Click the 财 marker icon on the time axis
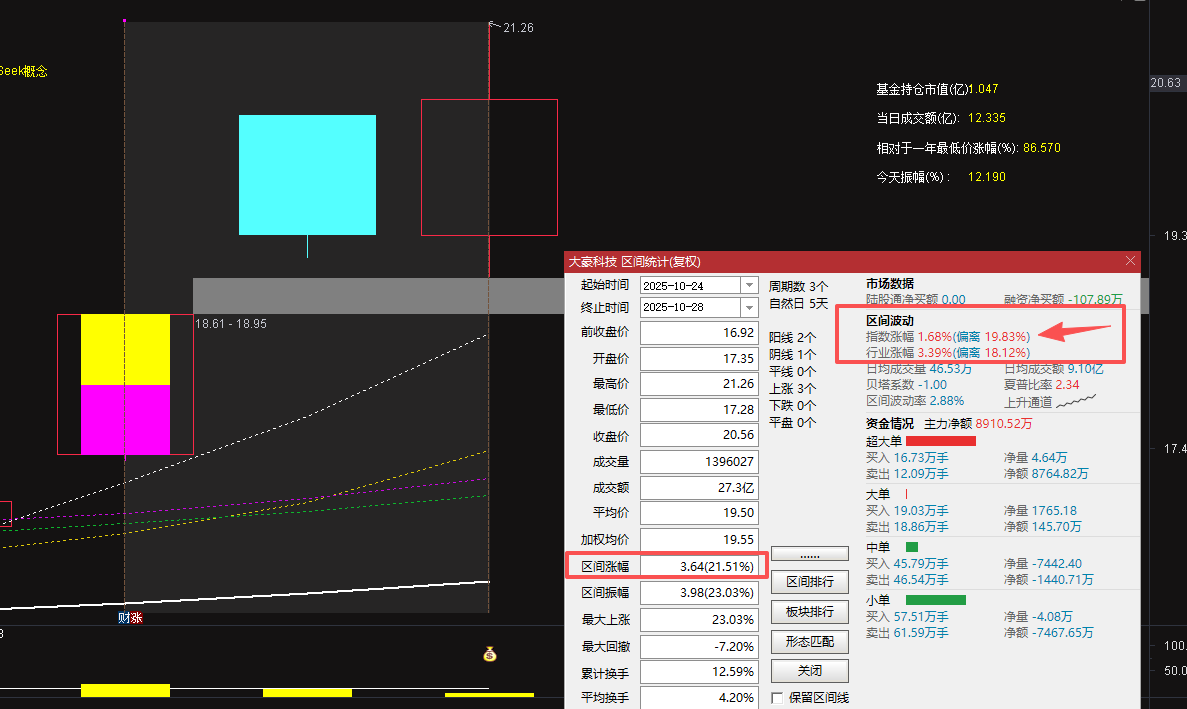Viewport: 1187px width, 709px height. (x=124, y=618)
